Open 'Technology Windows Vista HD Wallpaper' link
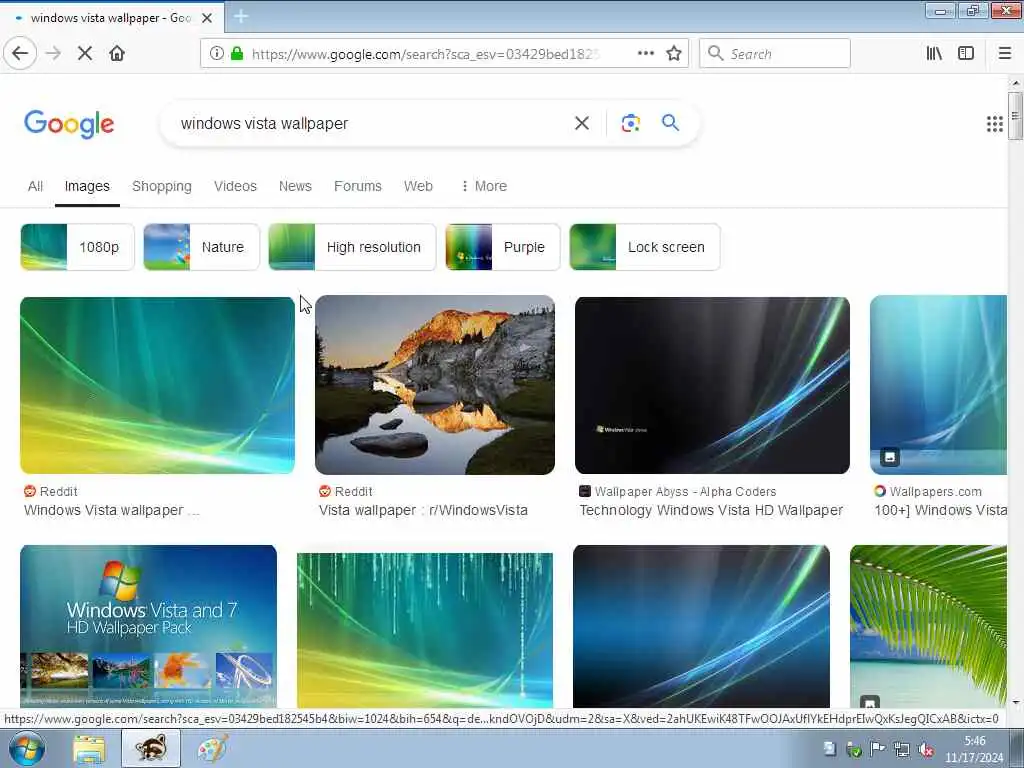 (x=711, y=511)
